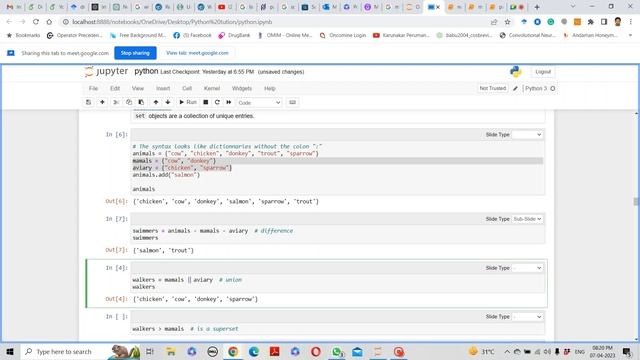
Task: Open the Kernel menu
Action: [x=212, y=88]
